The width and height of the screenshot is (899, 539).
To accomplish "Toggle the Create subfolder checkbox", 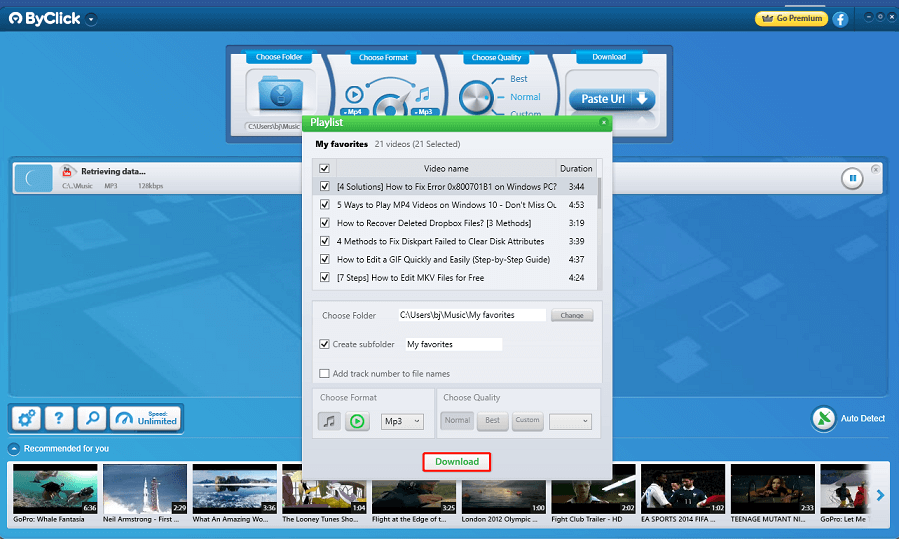I will pos(325,344).
